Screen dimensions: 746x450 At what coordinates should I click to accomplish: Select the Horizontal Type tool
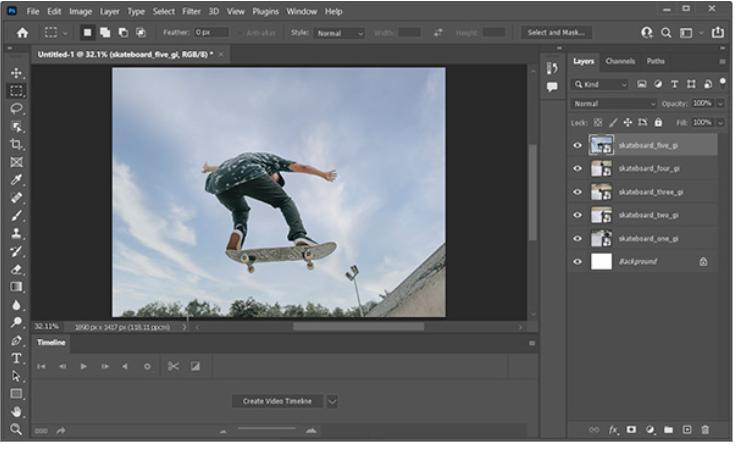click(16, 358)
